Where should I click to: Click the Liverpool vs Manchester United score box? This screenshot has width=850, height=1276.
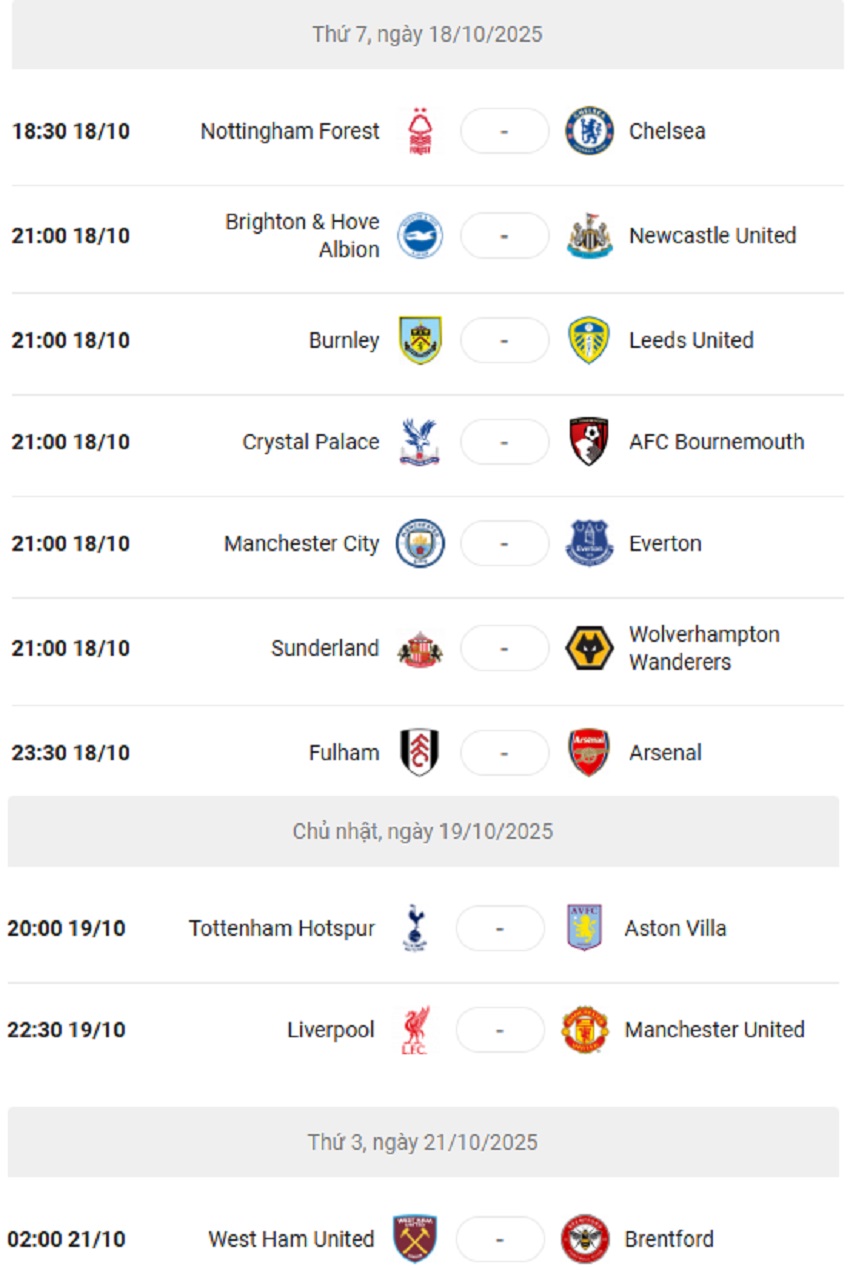point(500,1030)
